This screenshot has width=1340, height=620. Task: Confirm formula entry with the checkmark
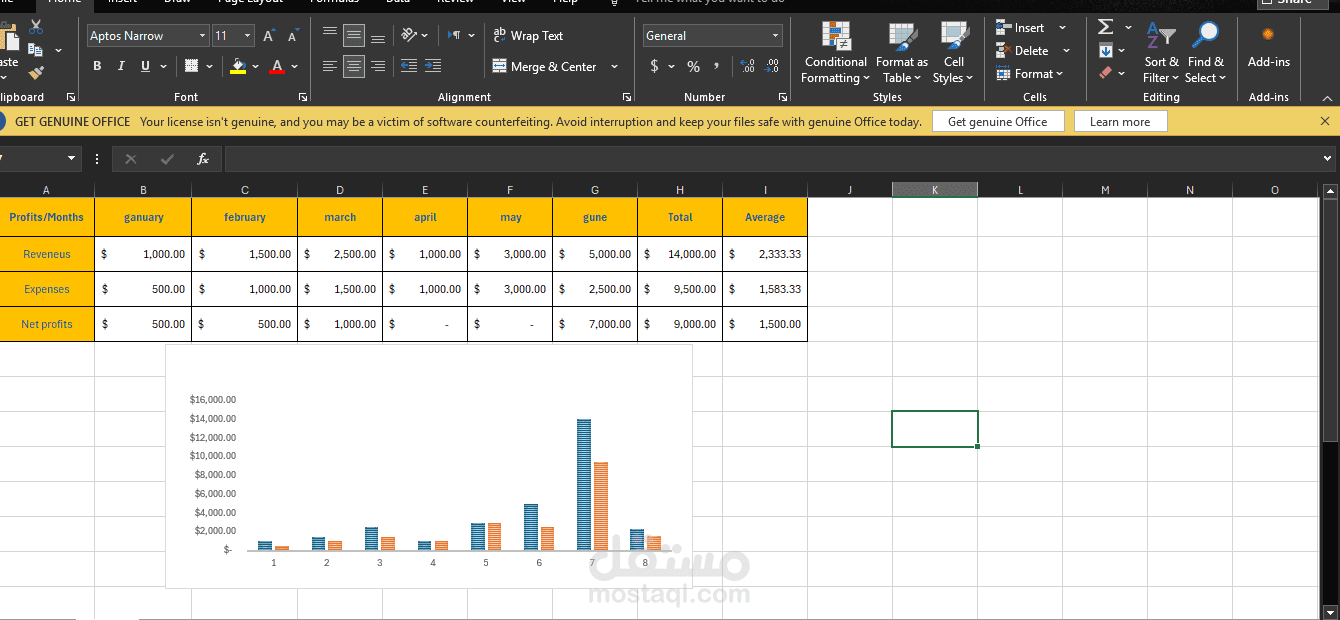click(x=167, y=159)
